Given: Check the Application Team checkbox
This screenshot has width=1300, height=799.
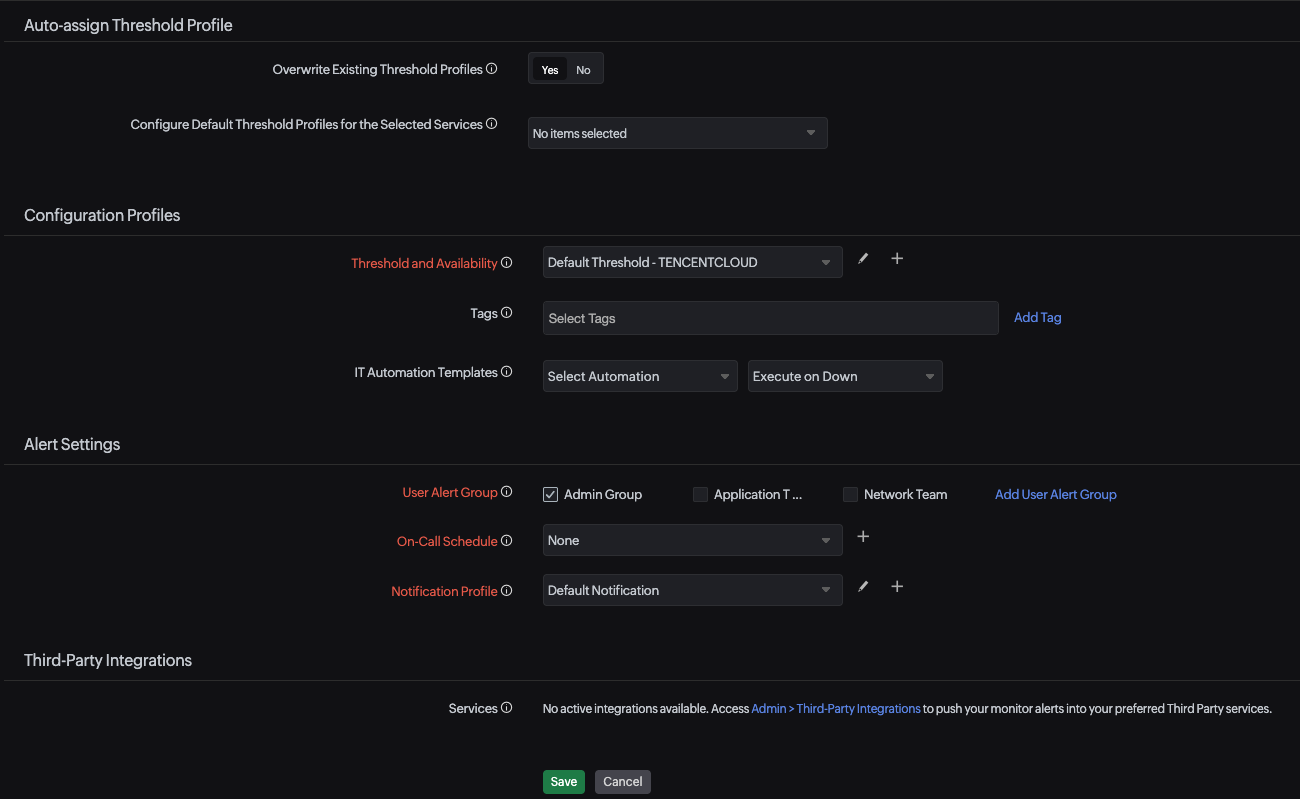Looking at the screenshot, I should click(700, 494).
